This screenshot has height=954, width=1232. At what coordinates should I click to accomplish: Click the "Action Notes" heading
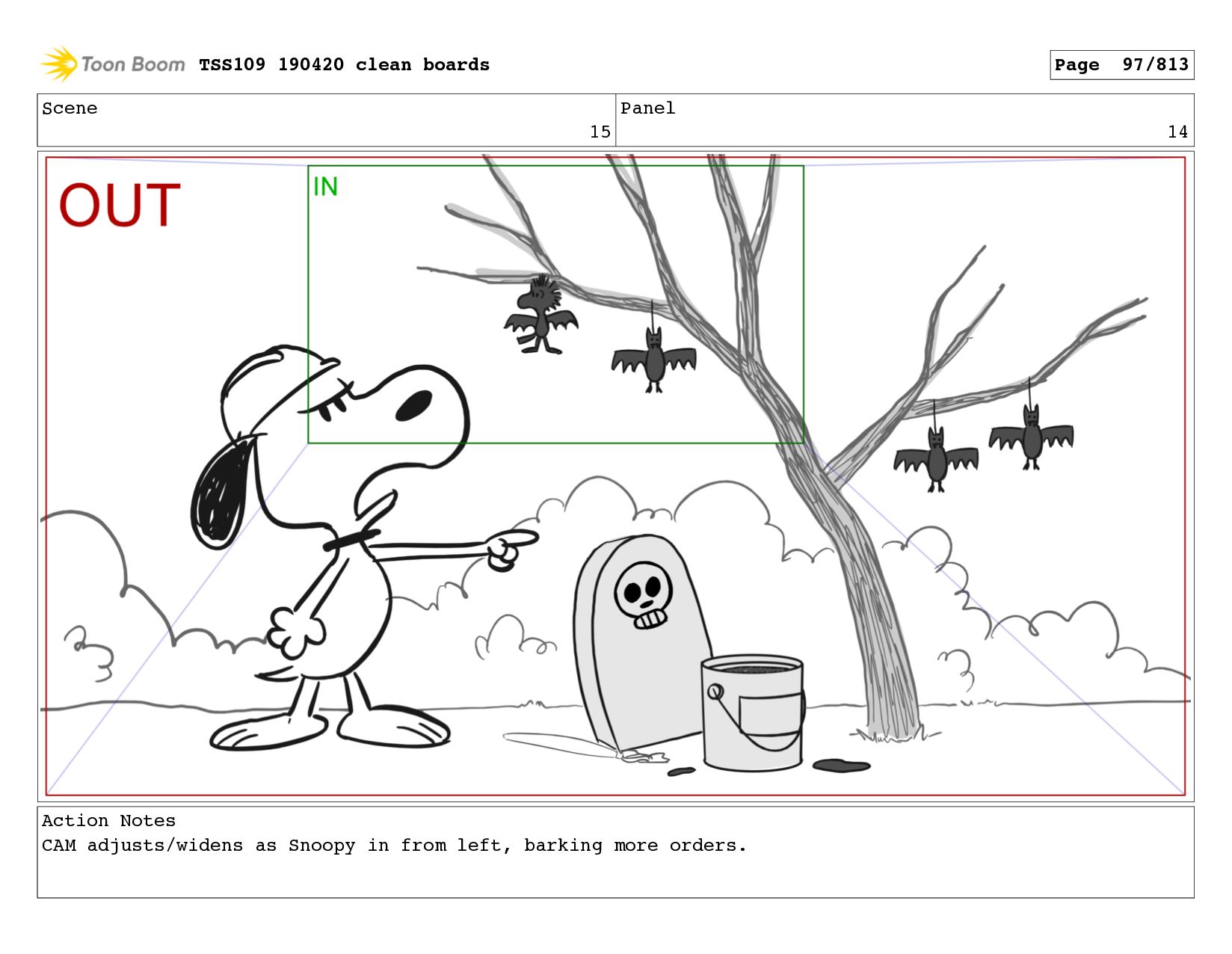pyautogui.click(x=108, y=821)
